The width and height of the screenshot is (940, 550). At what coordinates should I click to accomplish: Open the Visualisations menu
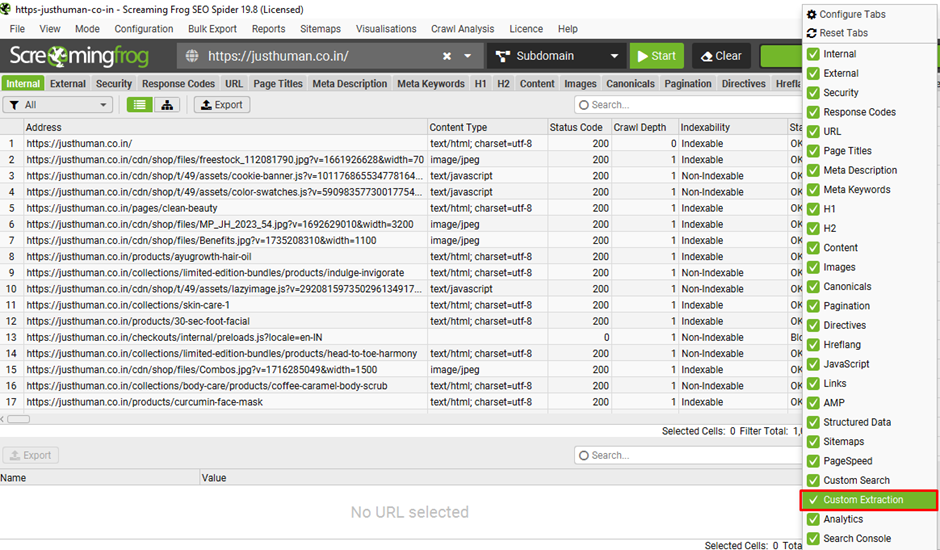pyautogui.click(x=386, y=29)
